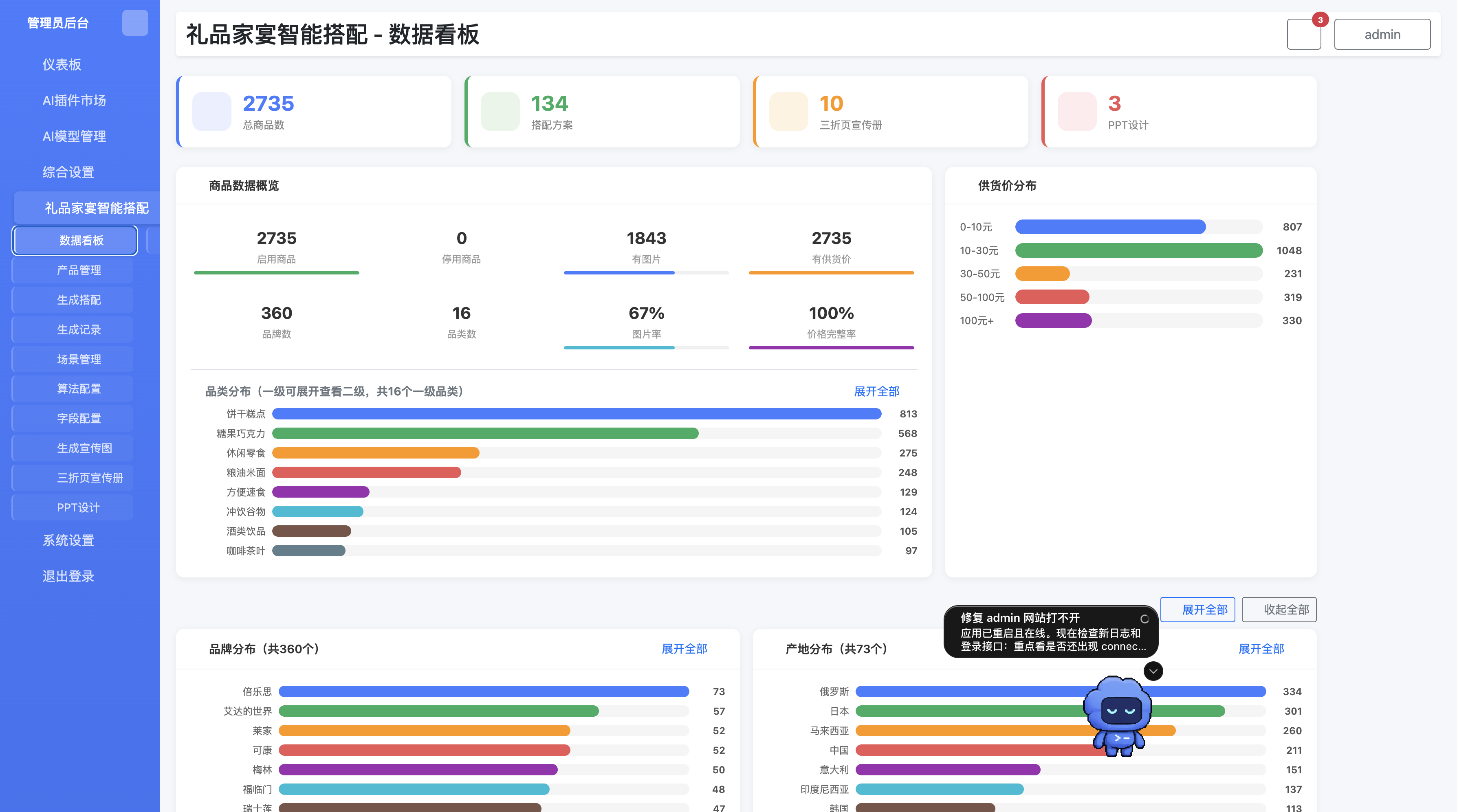
Task: Click the 360 品牌数 statistic
Action: click(277, 322)
